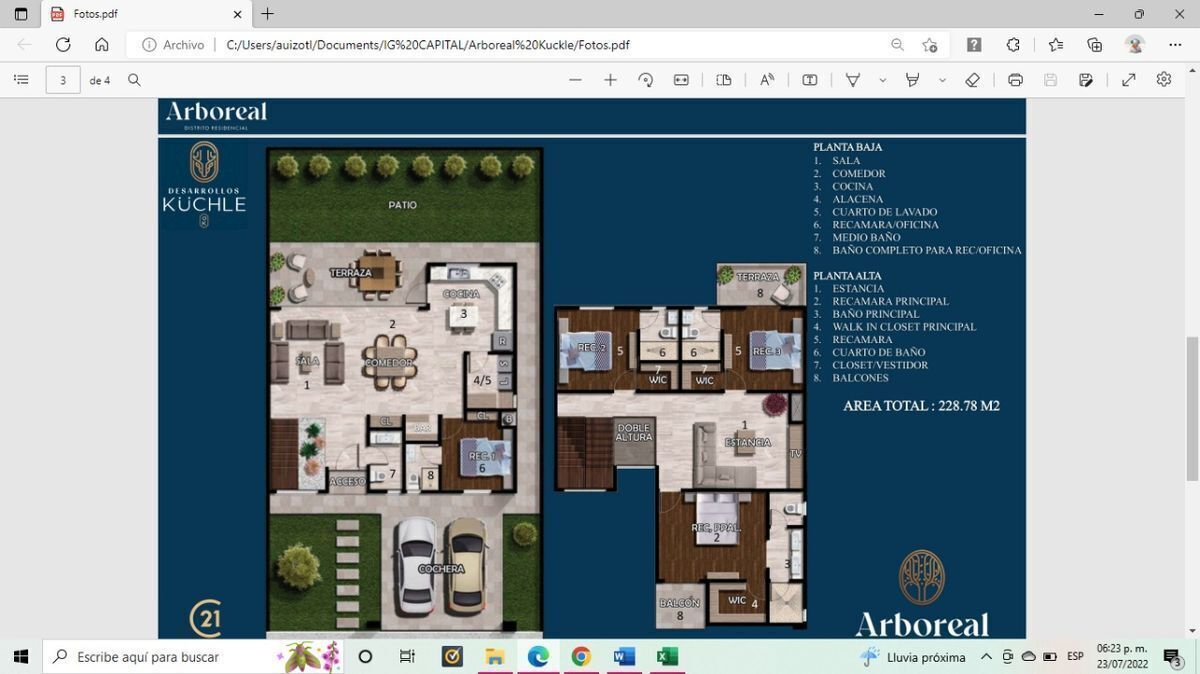
Task: Open Collections panel
Action: (1095, 45)
